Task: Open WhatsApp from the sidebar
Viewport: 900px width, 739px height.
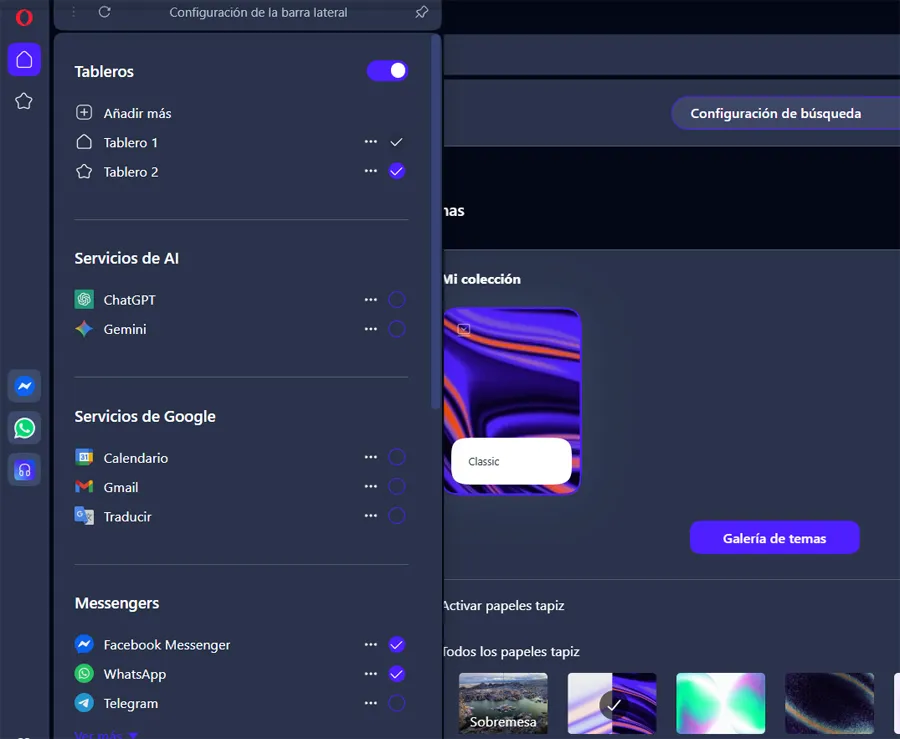Action: (x=24, y=428)
